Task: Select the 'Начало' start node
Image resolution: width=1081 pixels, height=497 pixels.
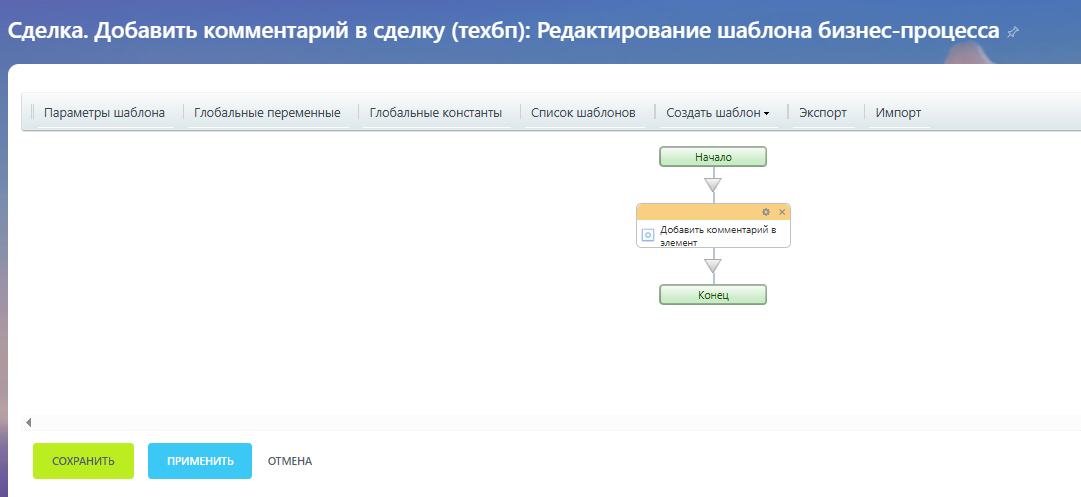Action: pyautogui.click(x=713, y=157)
